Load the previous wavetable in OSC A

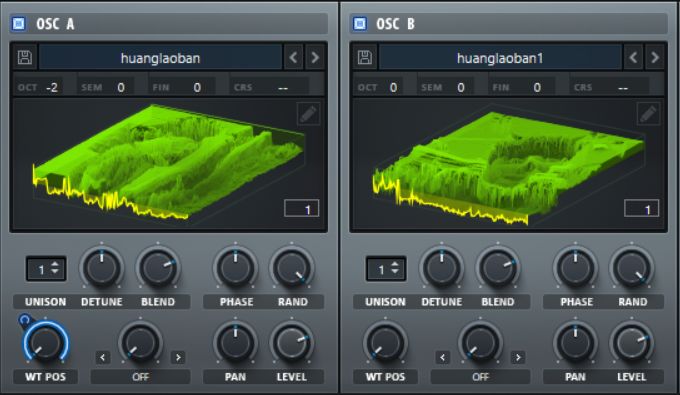(x=294, y=57)
